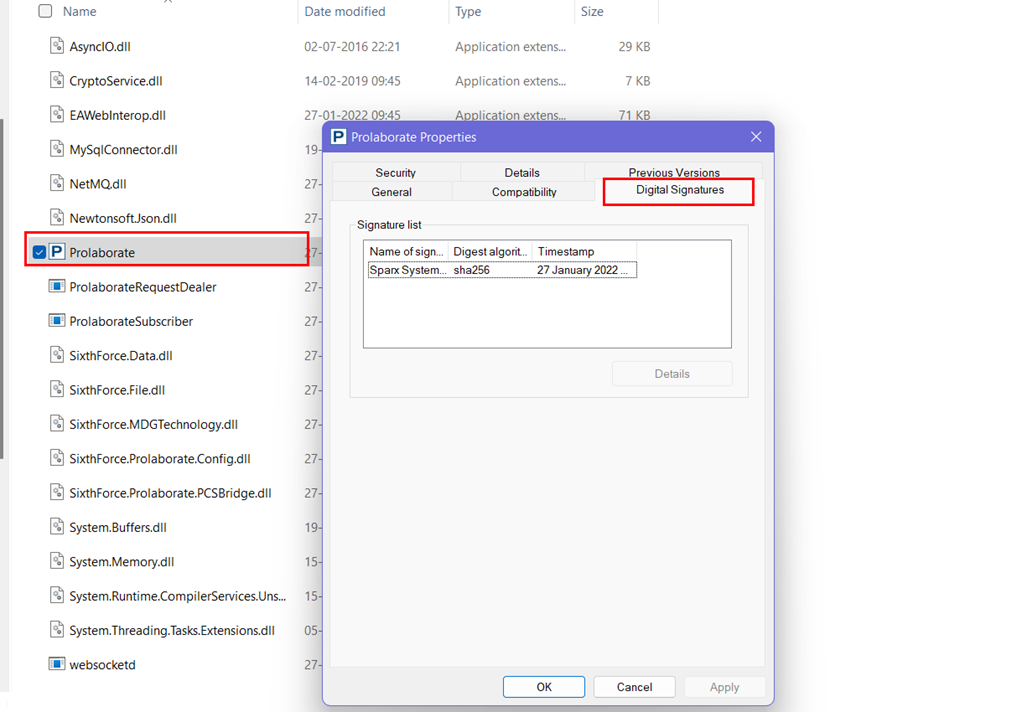Click OK in Prolaborate Properties
The image size is (1022, 712).
544,687
